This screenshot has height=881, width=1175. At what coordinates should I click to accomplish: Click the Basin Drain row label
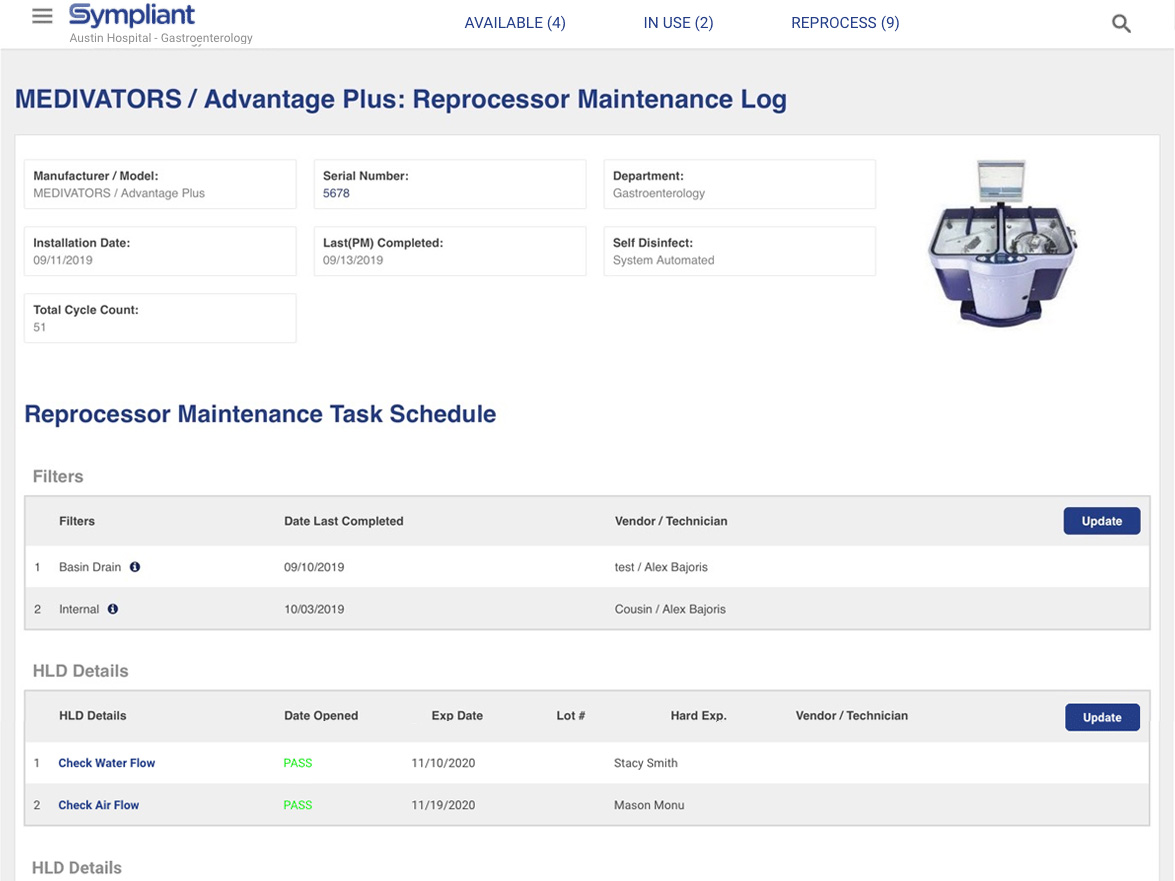coord(90,567)
